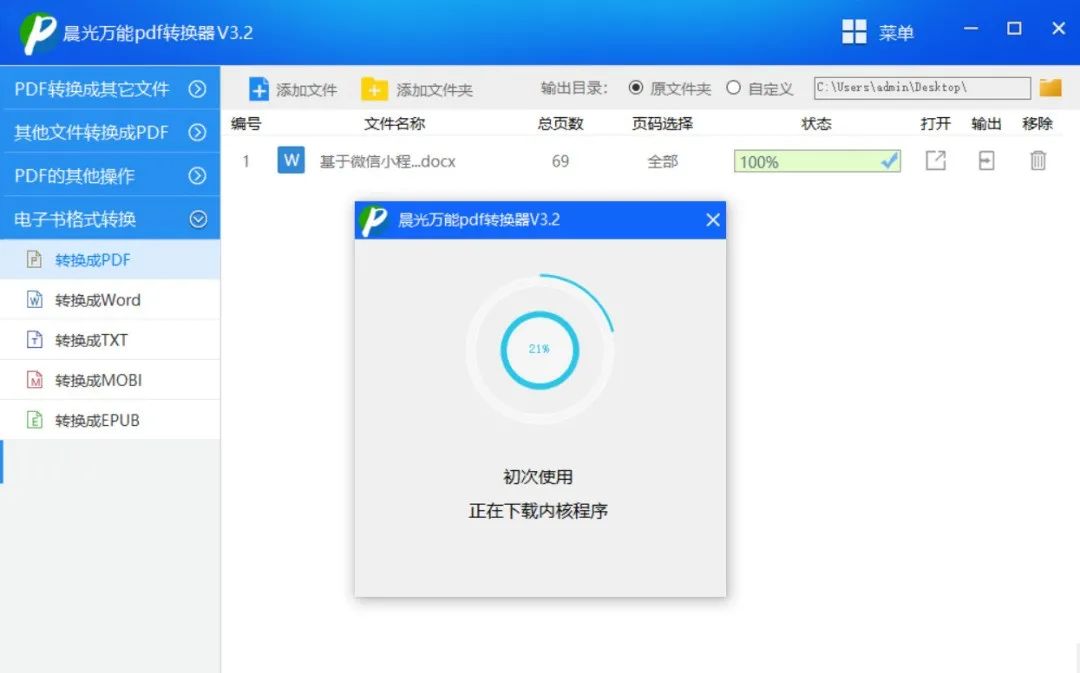Select the 自定义 output radio button
The height and width of the screenshot is (673, 1080).
pyautogui.click(x=734, y=87)
